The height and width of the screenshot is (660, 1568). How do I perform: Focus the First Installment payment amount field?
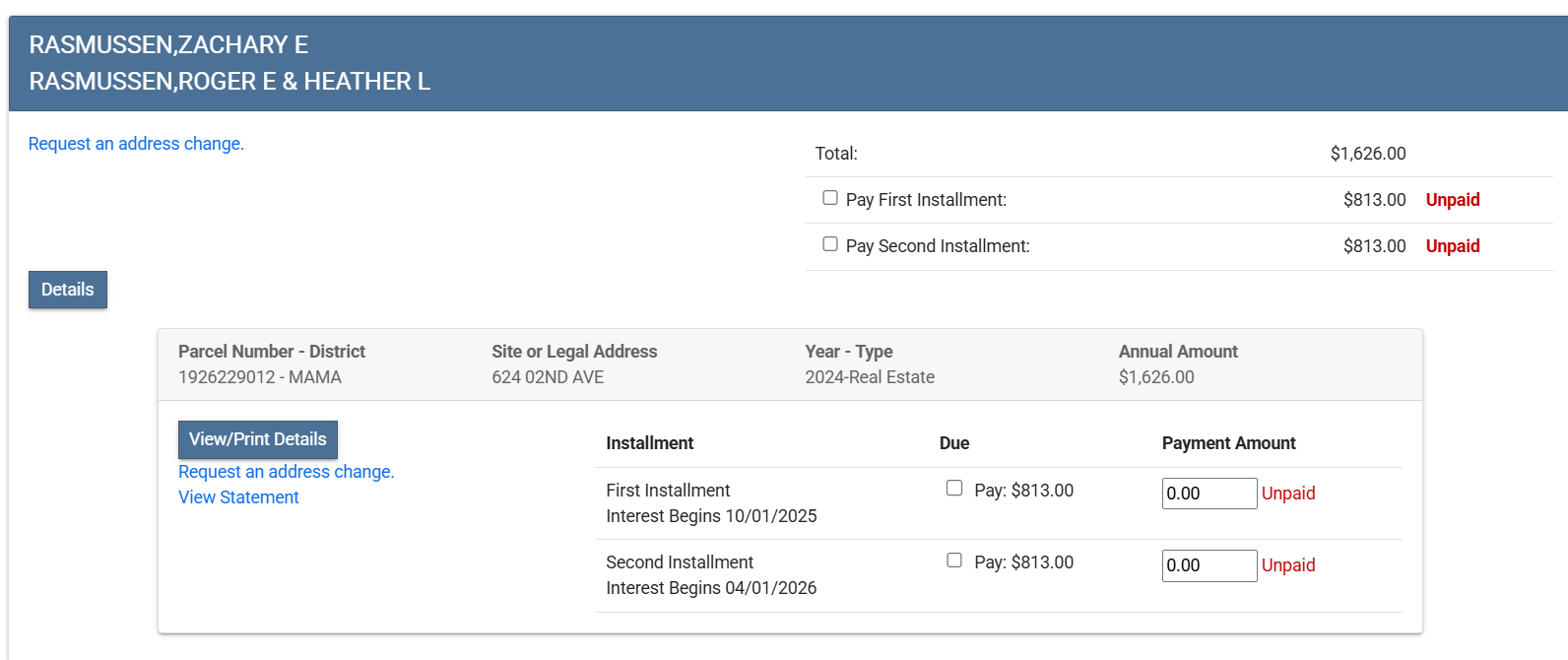point(1209,494)
